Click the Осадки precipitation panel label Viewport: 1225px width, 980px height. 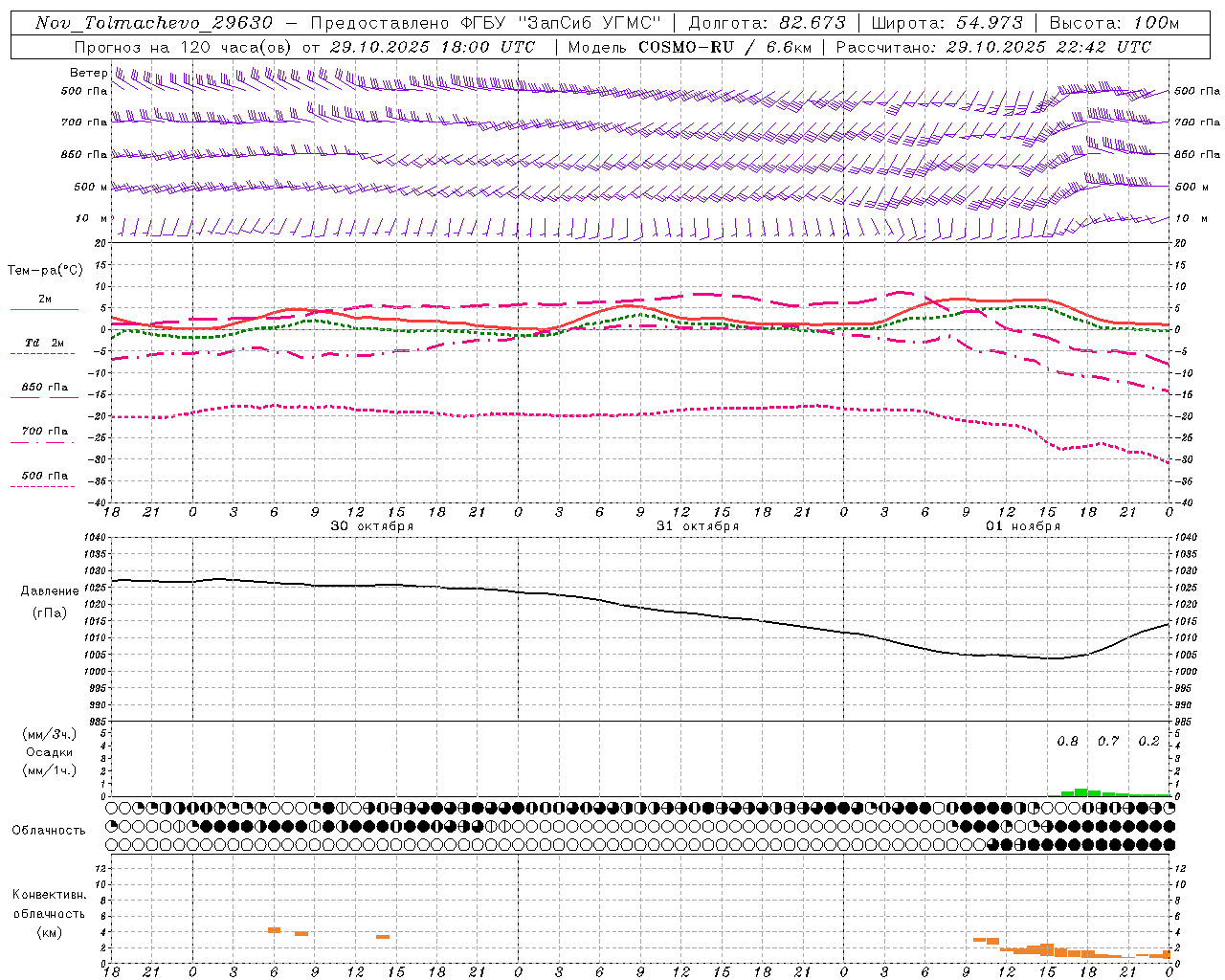[50, 752]
